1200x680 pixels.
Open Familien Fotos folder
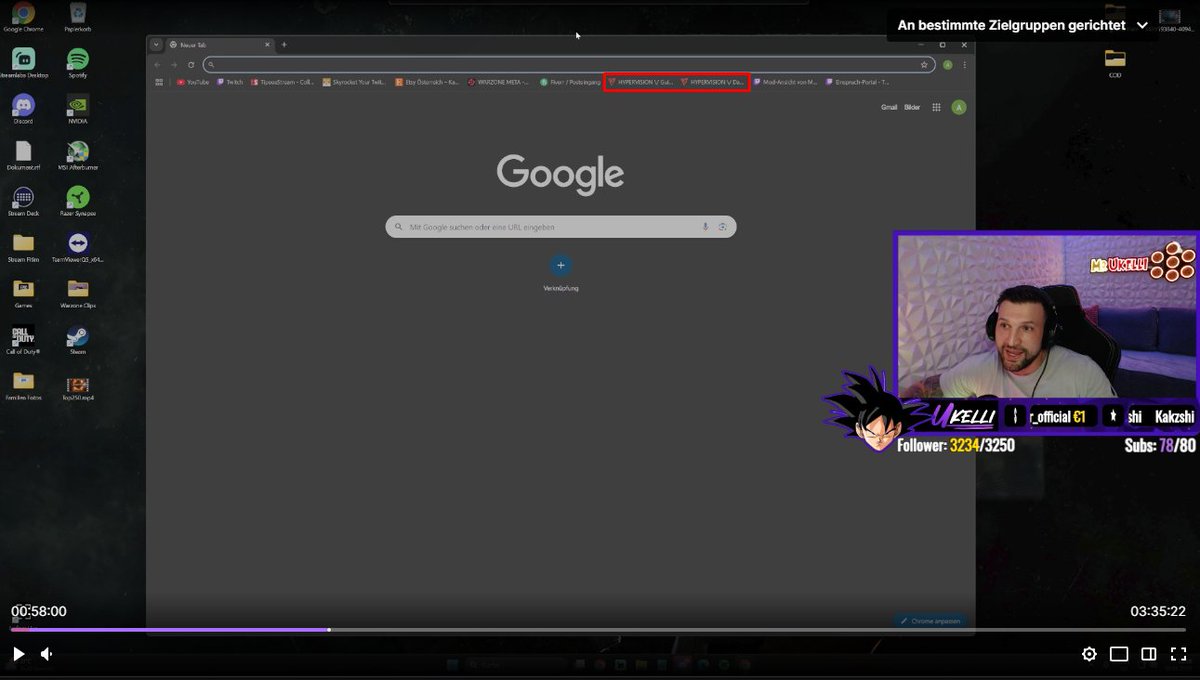coord(23,386)
